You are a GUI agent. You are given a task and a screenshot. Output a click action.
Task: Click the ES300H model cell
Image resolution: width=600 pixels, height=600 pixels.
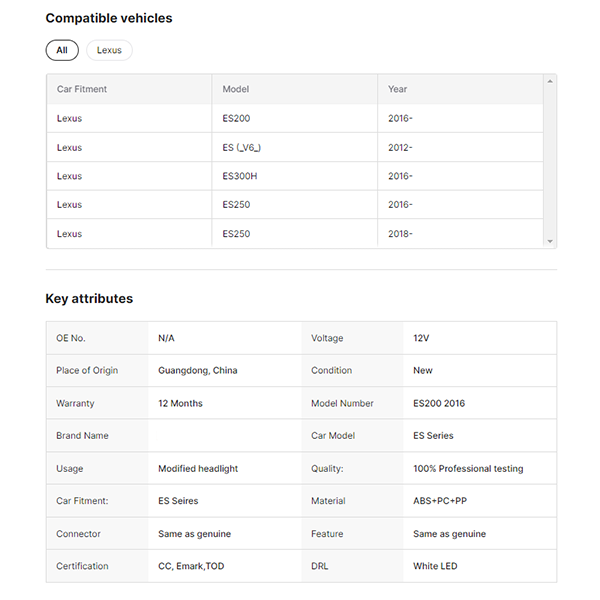click(x=242, y=176)
